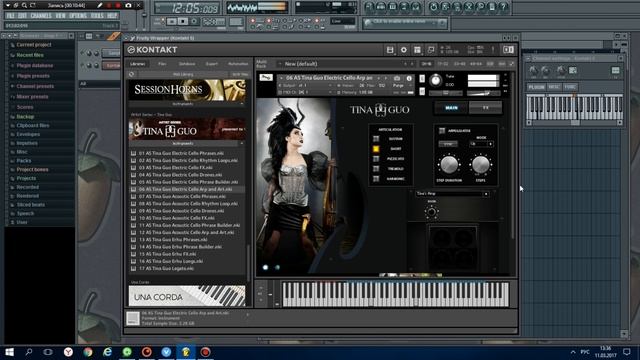Open Internet Explorer from taskbar
This screenshot has height=360, width=640.
click(107, 352)
